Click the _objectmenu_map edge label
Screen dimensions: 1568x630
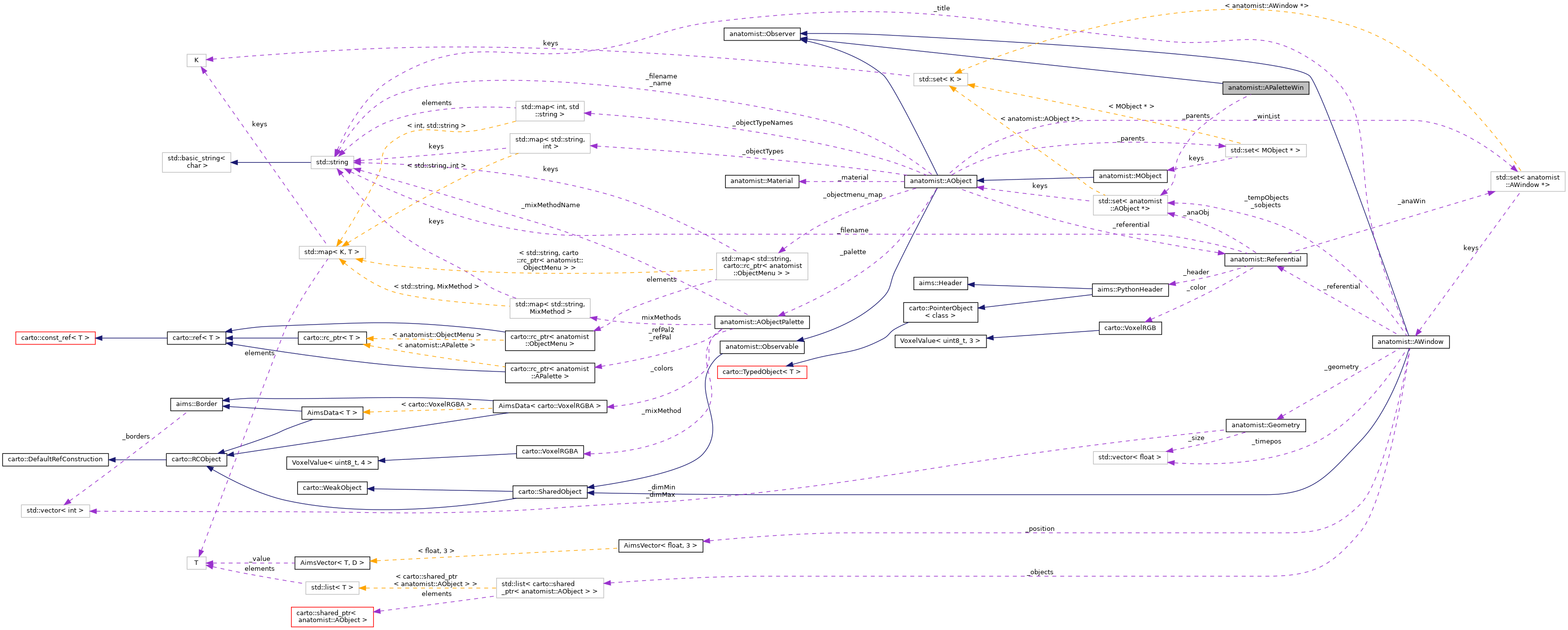[853, 195]
